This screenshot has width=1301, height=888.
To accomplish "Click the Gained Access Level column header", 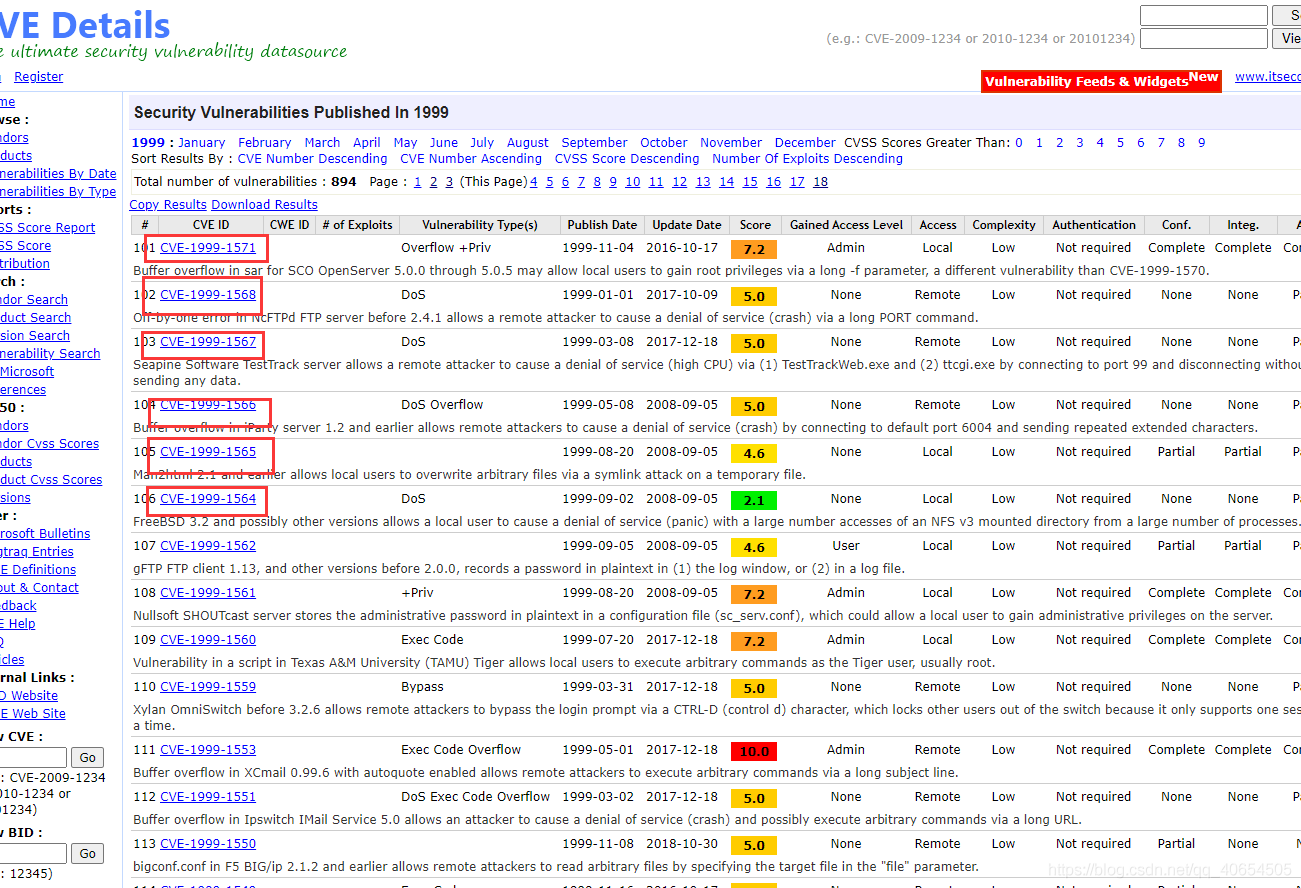I will (846, 225).
